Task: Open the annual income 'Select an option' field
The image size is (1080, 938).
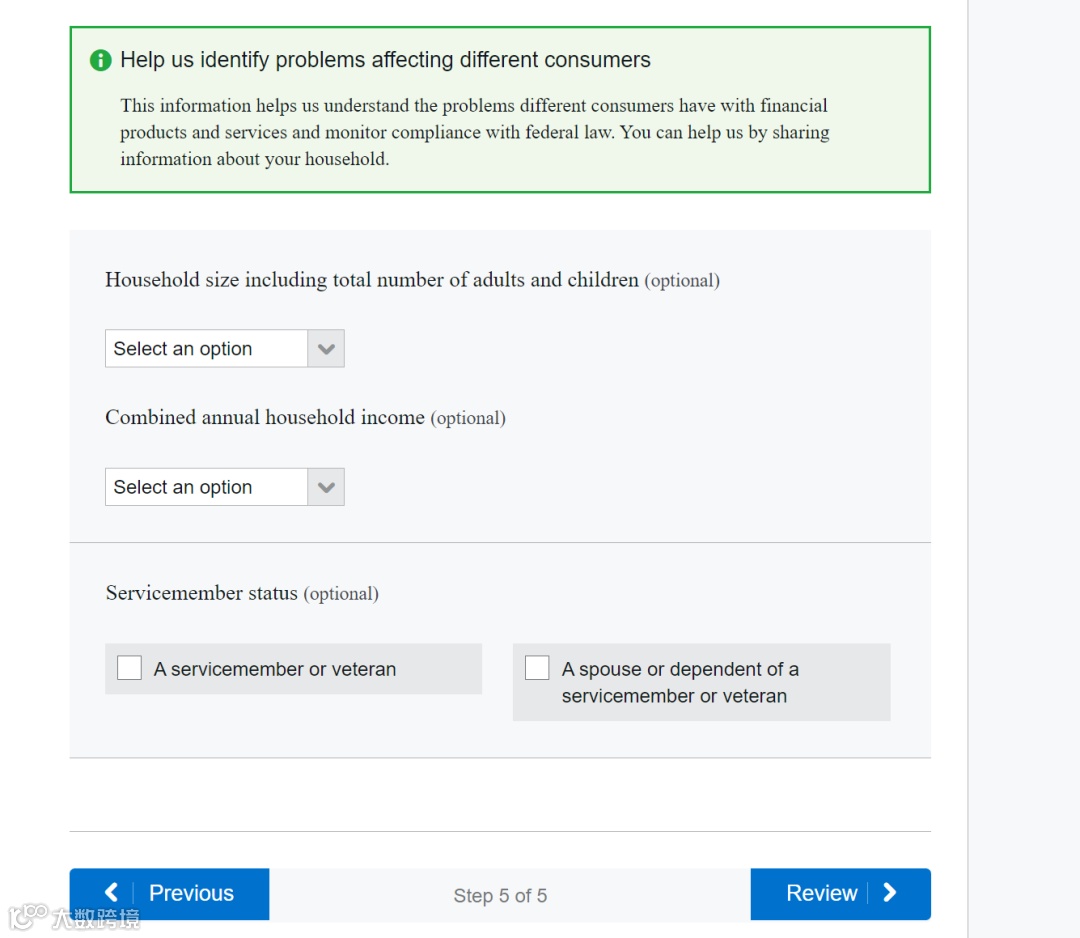Action: coord(206,487)
